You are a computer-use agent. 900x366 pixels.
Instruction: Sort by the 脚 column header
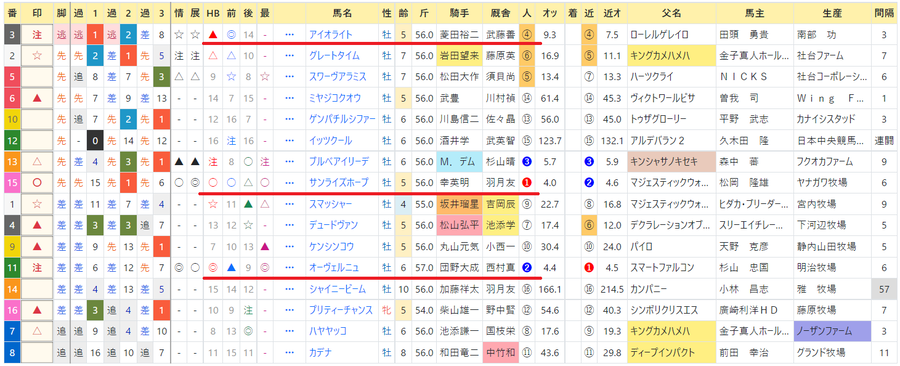[x=61, y=13]
